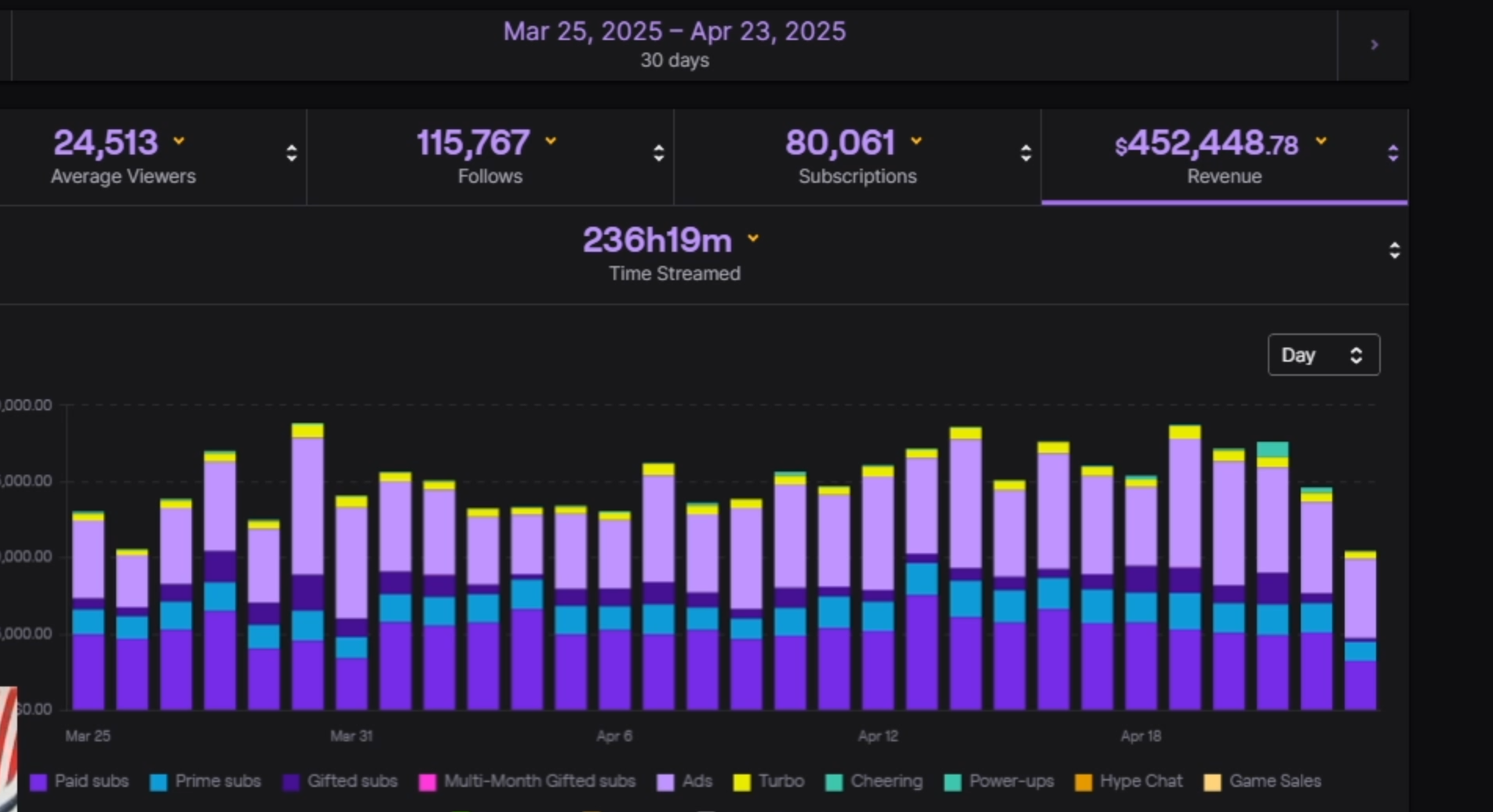This screenshot has width=1493, height=812.
Task: Open the Average Viewers metric panel
Action: 123,156
